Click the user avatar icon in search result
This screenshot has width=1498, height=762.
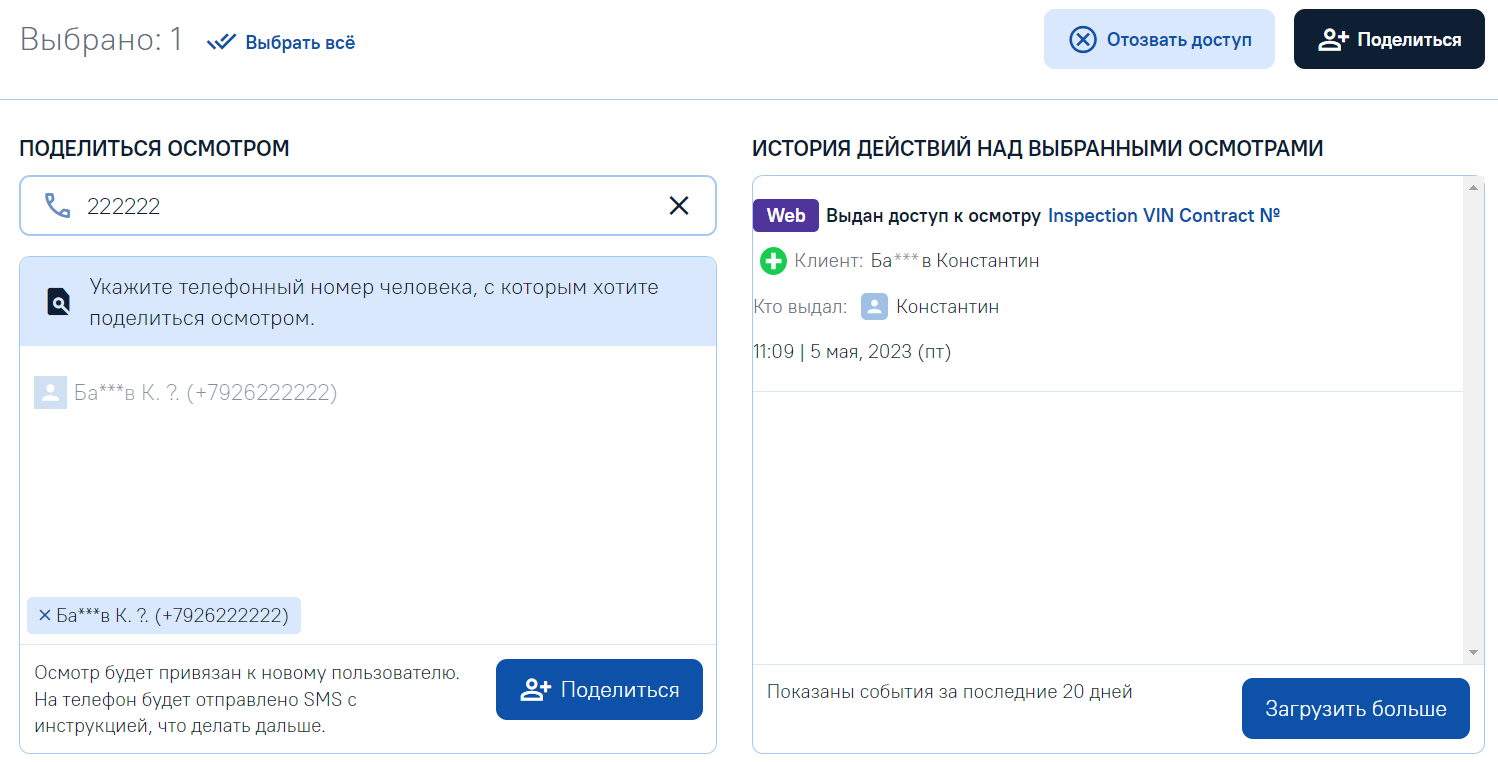click(50, 392)
